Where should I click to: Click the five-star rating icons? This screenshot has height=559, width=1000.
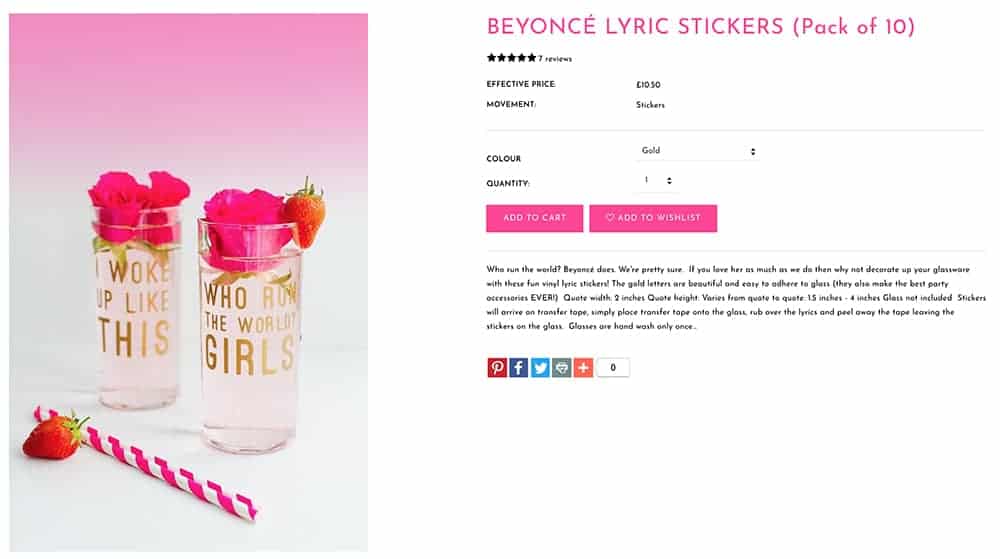pyautogui.click(x=511, y=58)
